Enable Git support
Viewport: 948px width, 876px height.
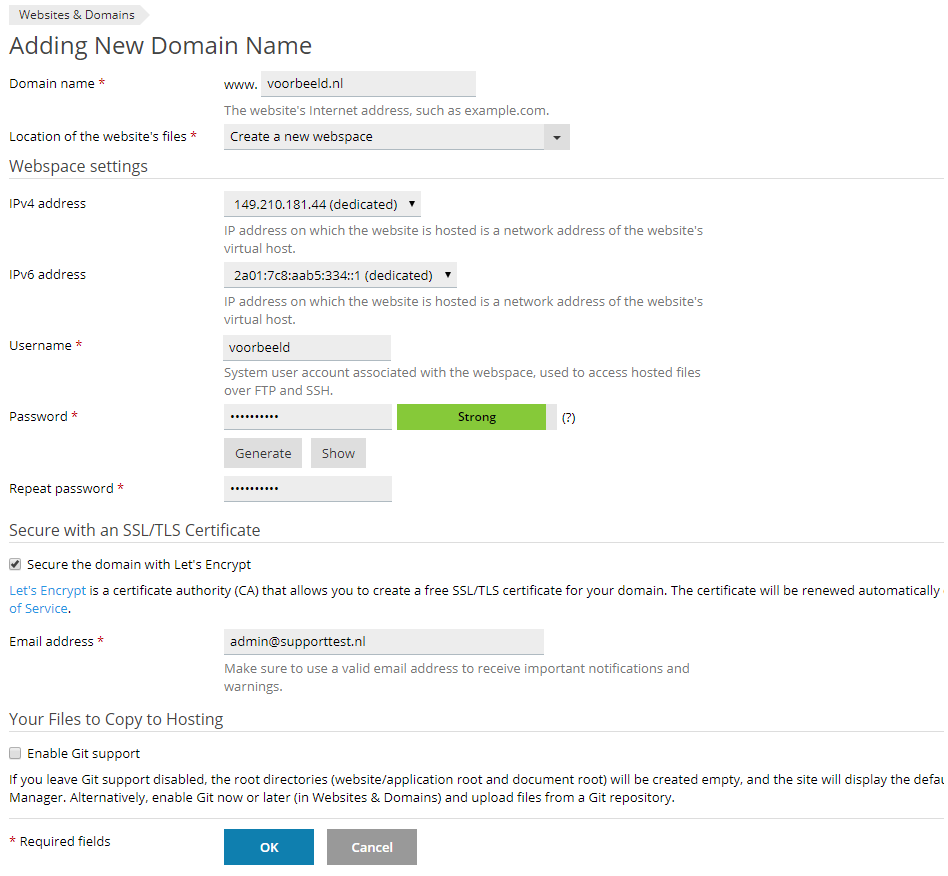coord(15,753)
